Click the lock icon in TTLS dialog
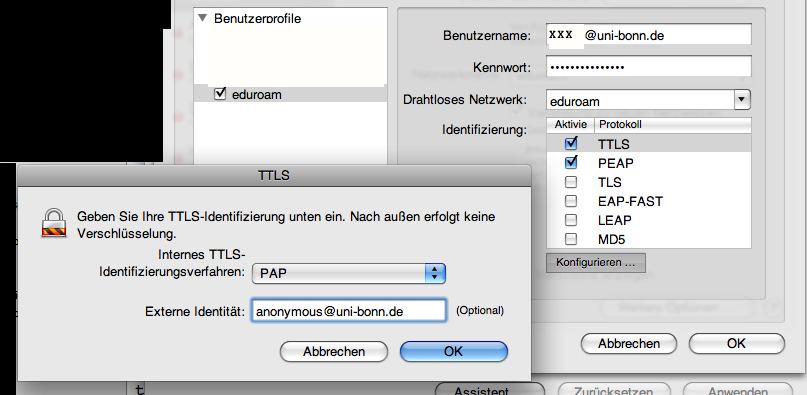The height and width of the screenshot is (395, 807). pos(54,222)
